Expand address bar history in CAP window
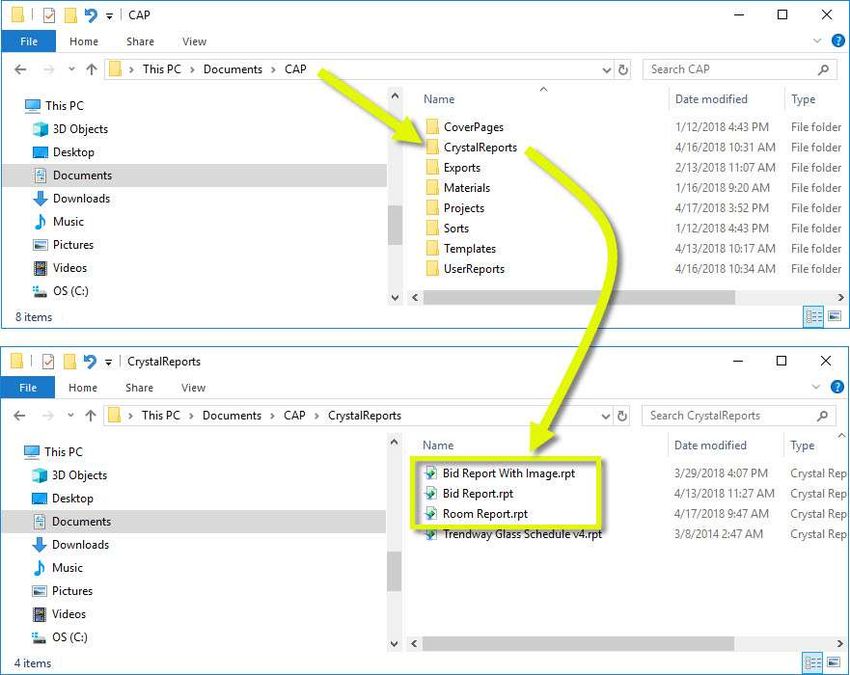 (x=607, y=70)
